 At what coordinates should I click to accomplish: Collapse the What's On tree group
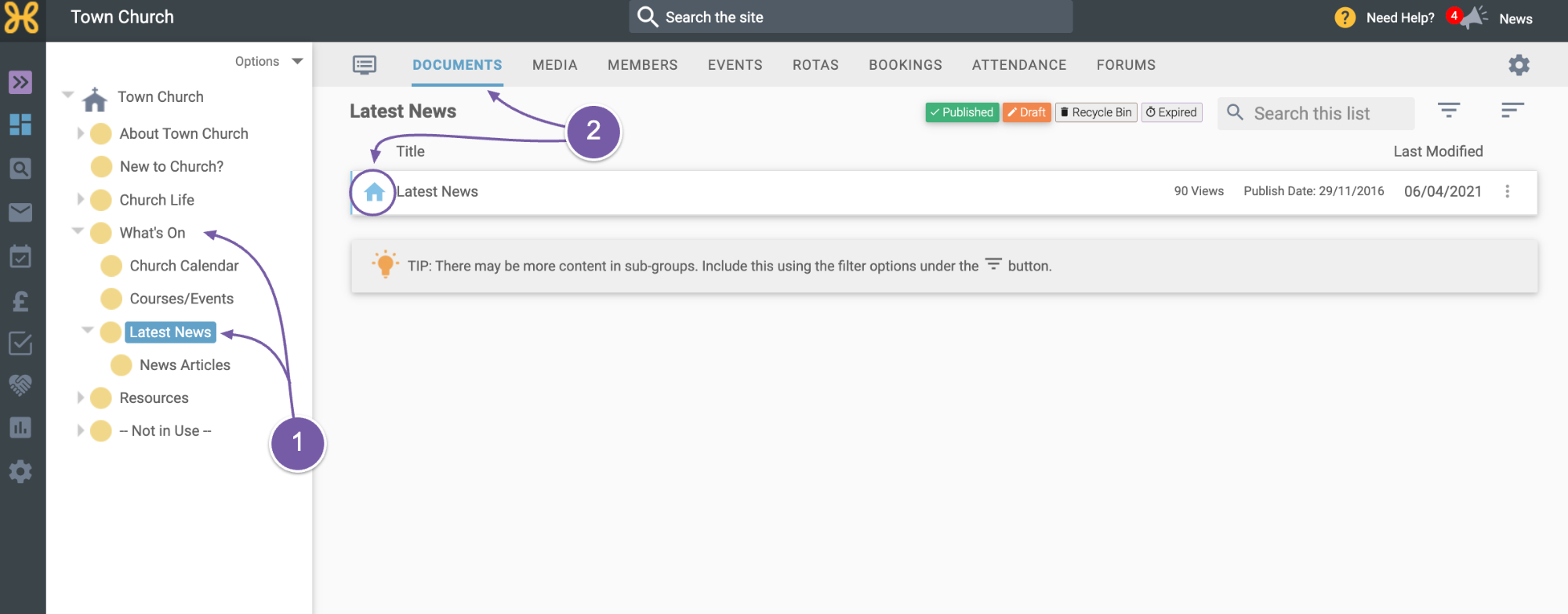click(x=78, y=231)
